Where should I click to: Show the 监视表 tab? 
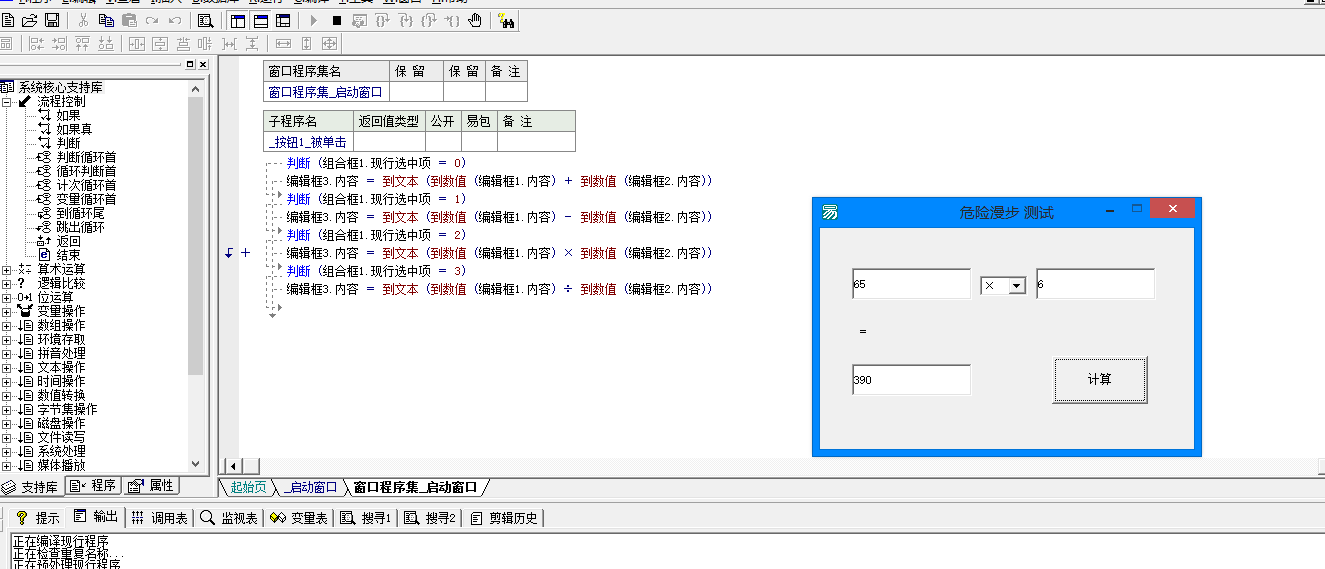(x=230, y=518)
